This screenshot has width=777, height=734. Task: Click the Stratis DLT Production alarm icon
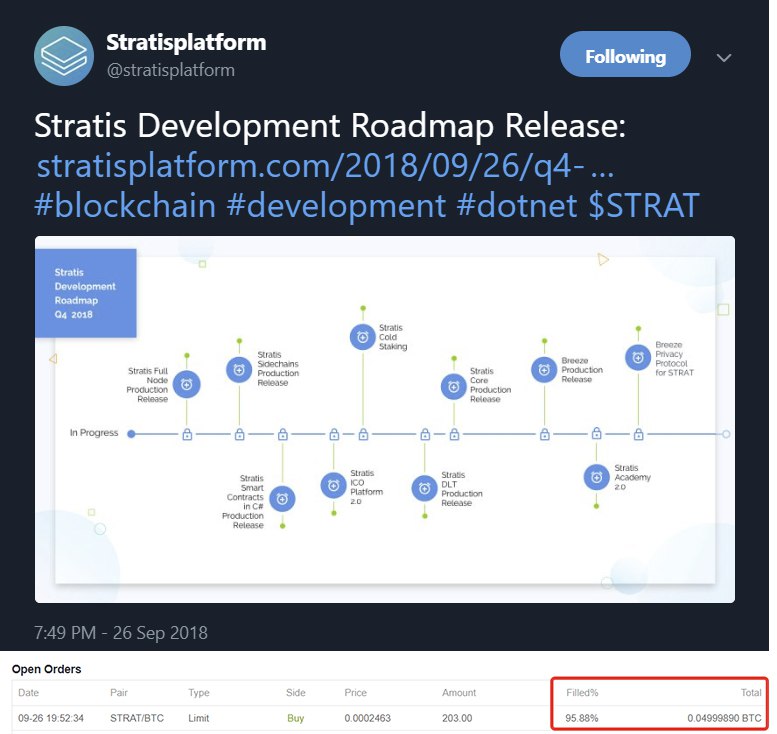point(425,489)
